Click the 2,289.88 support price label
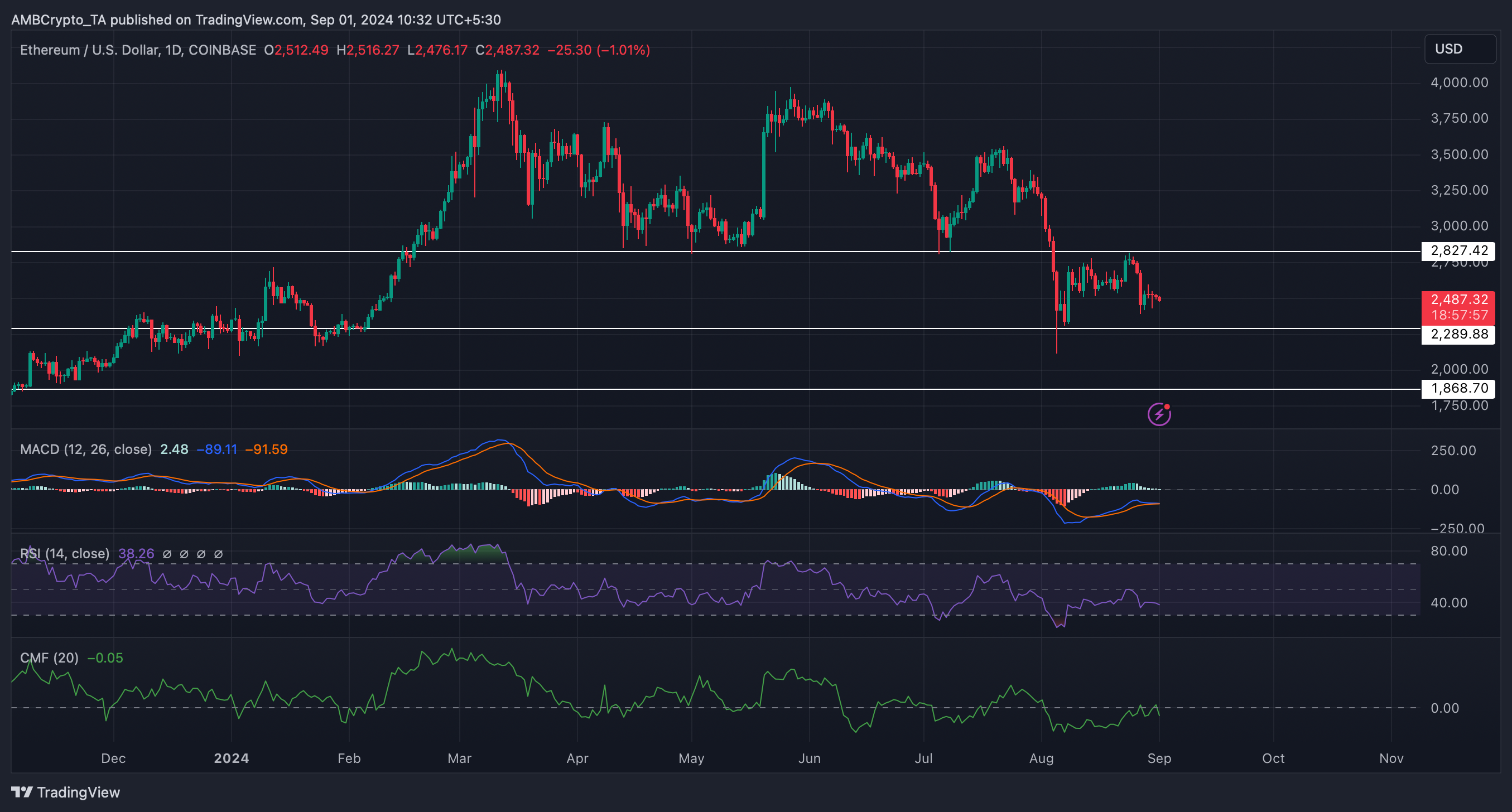 [x=1458, y=335]
